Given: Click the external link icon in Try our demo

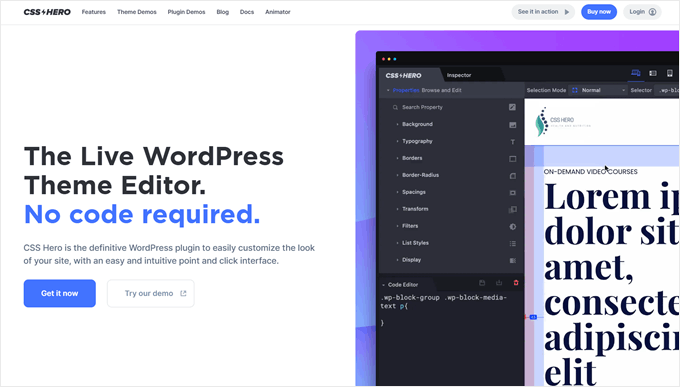Looking at the screenshot, I should [183, 293].
